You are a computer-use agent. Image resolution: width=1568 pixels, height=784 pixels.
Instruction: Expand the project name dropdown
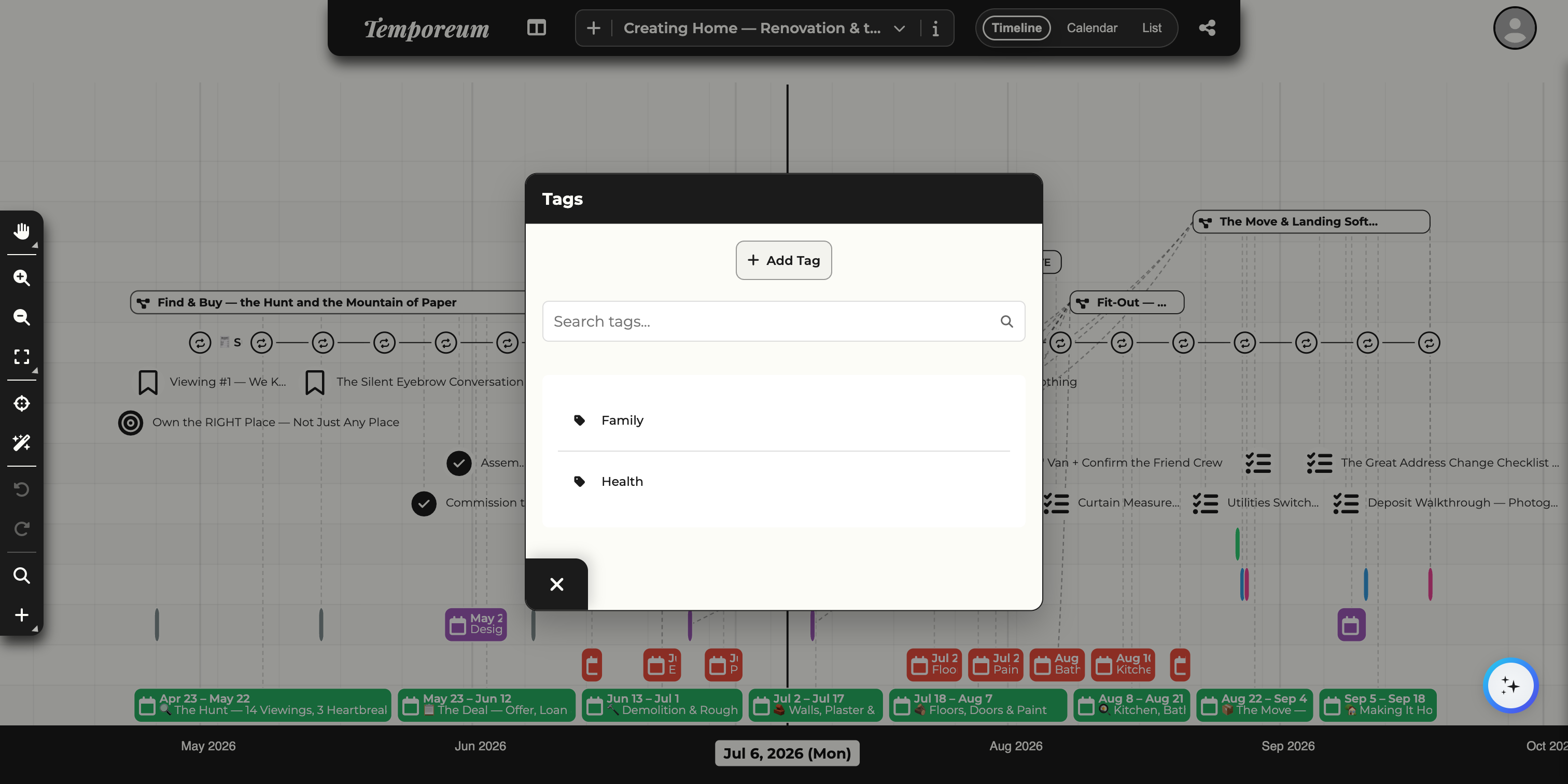point(900,28)
